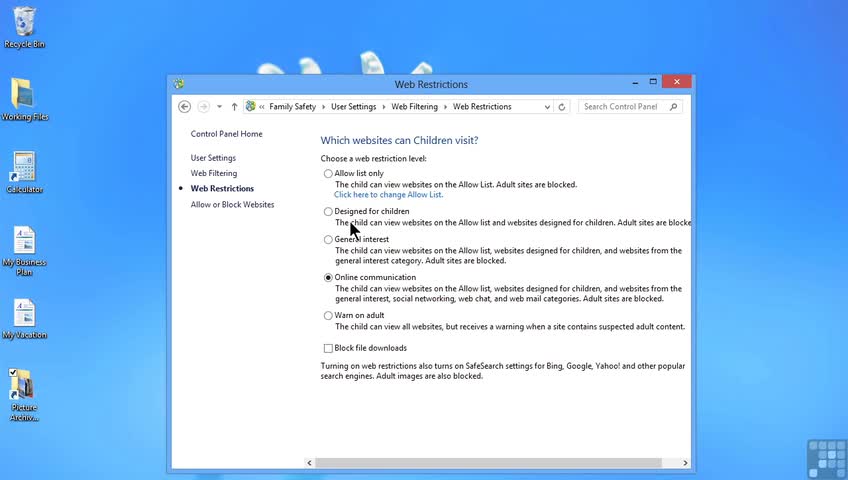Click the Web Restrictions breadcrumb
848x480 pixels.
coord(482,106)
